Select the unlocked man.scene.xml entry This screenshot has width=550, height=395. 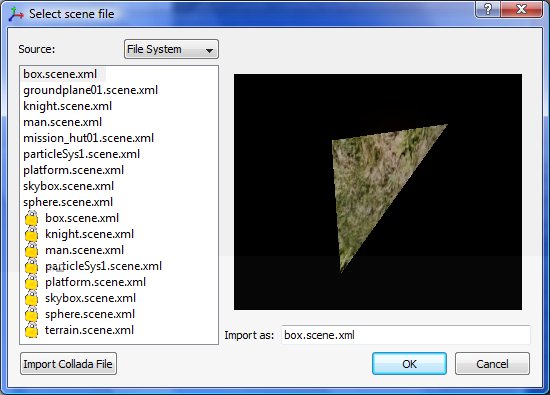pyautogui.click(x=62, y=122)
